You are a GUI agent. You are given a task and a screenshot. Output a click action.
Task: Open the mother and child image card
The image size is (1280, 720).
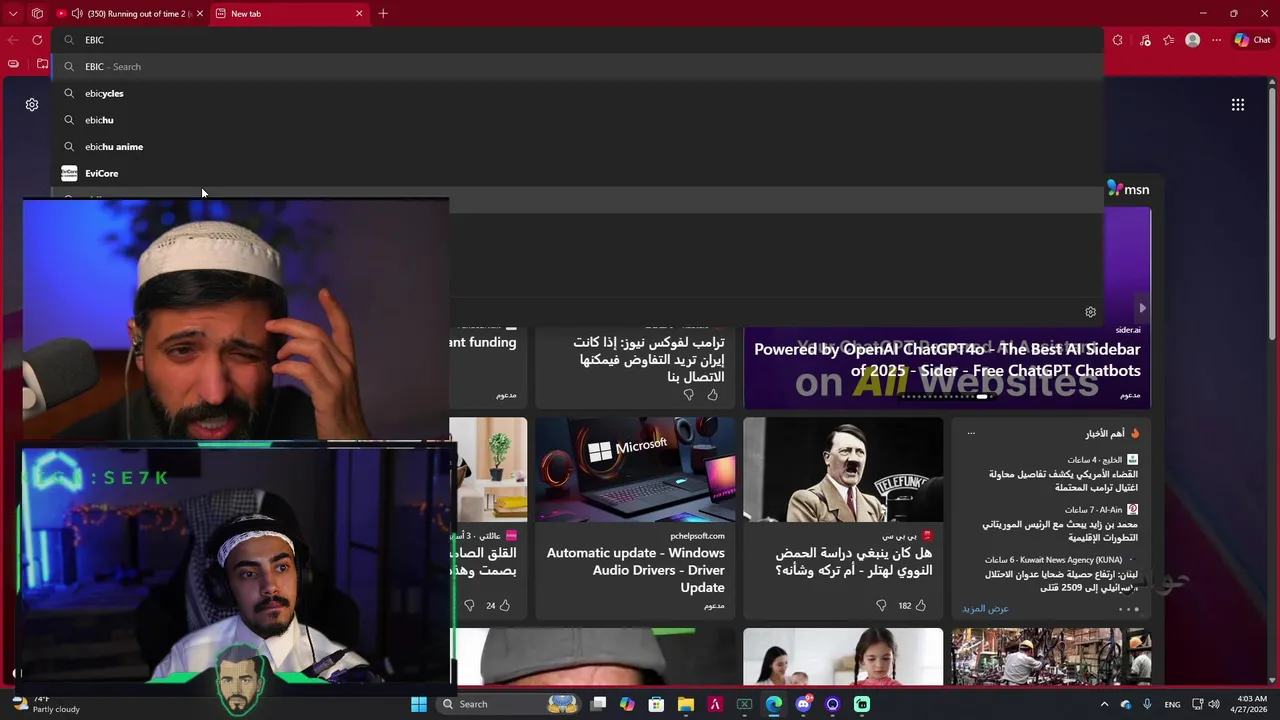tap(843, 657)
